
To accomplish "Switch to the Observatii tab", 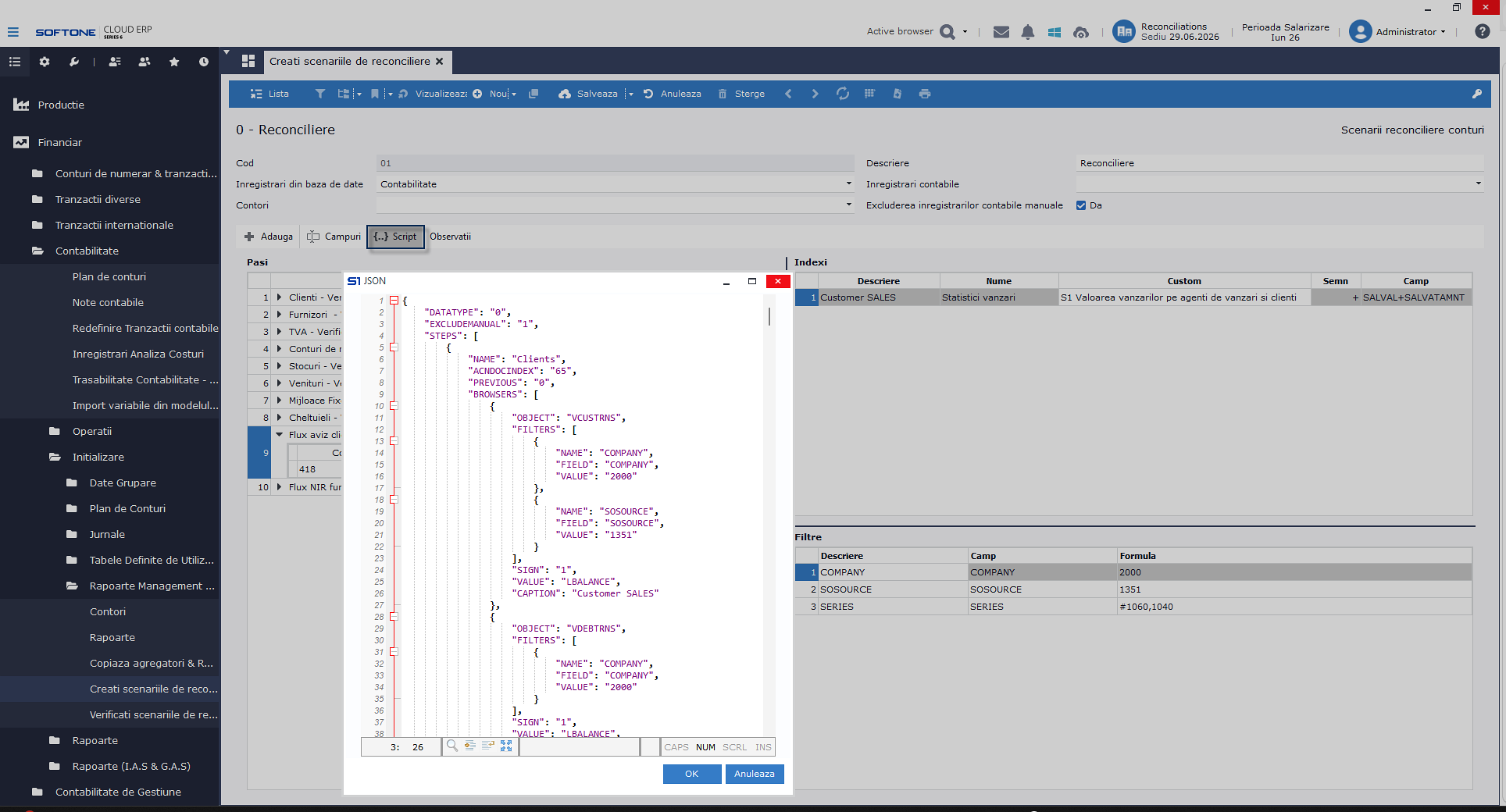I will point(450,237).
